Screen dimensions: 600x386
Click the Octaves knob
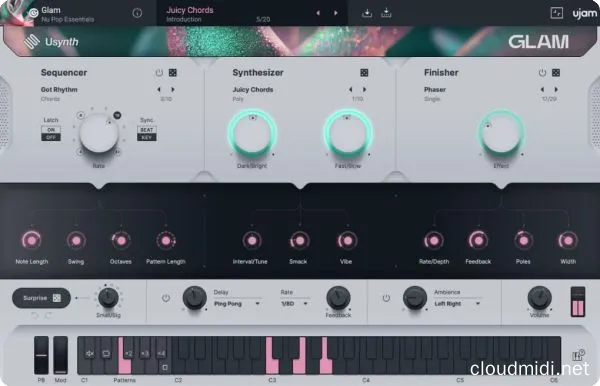pyautogui.click(x=121, y=241)
